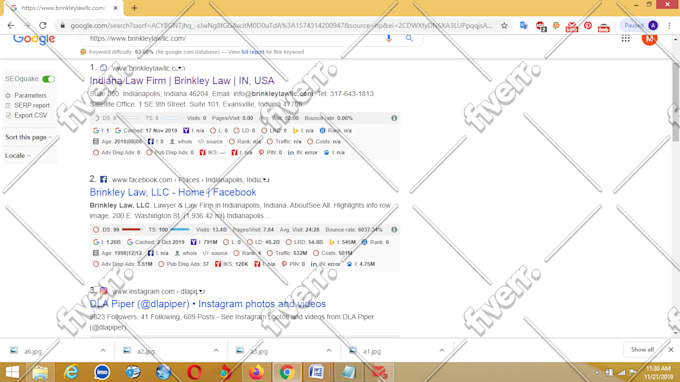Open Word from taskbar
The height and width of the screenshot is (382, 680).
tap(317, 372)
